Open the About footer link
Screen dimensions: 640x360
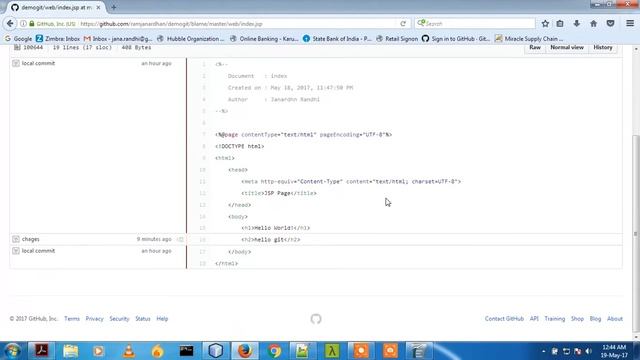(x=615, y=319)
